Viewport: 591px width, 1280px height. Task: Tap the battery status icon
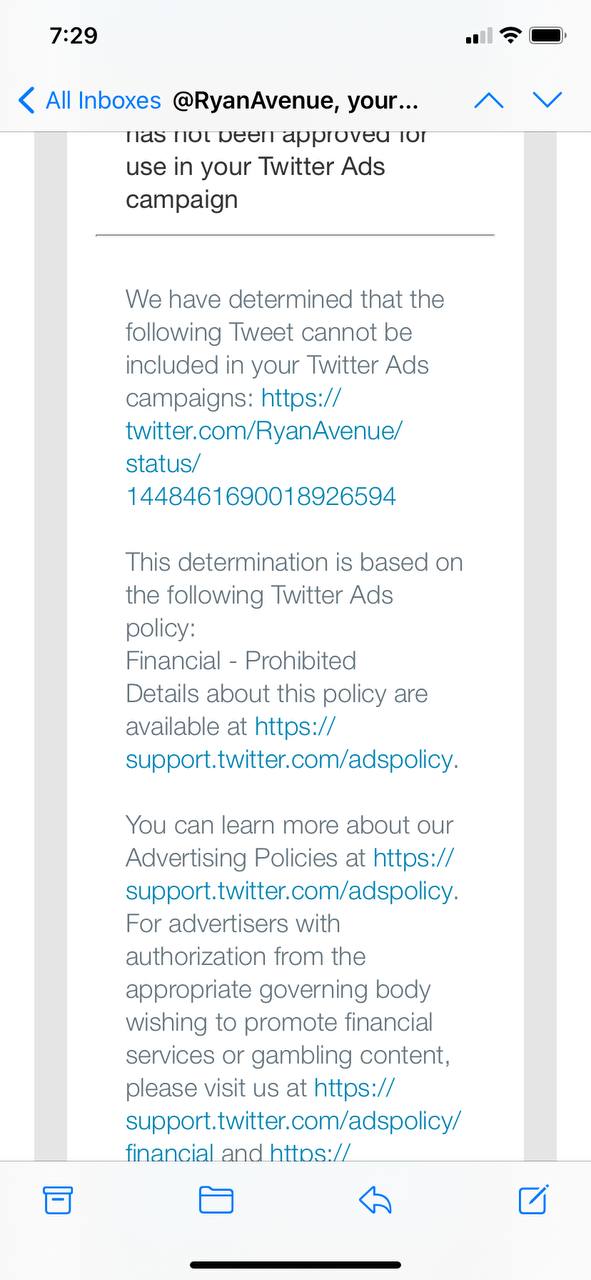click(548, 36)
